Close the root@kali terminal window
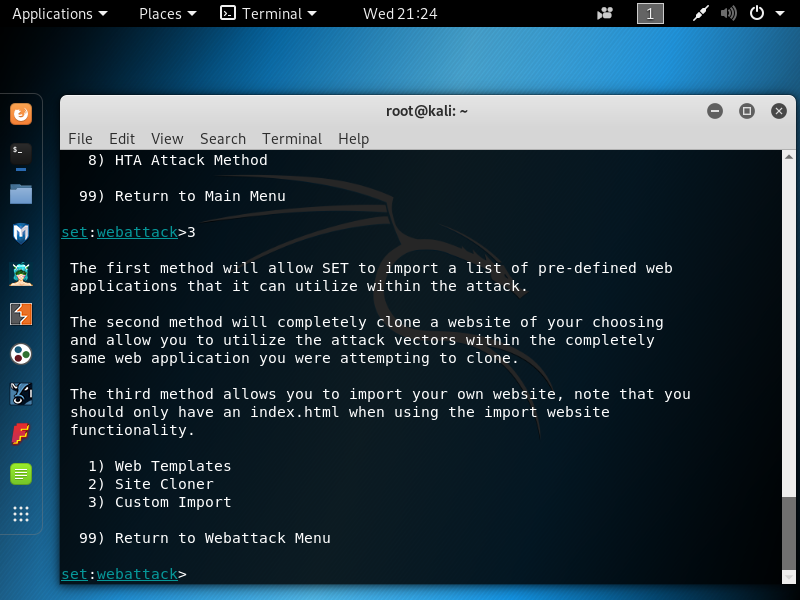The image size is (800, 600). point(779,111)
